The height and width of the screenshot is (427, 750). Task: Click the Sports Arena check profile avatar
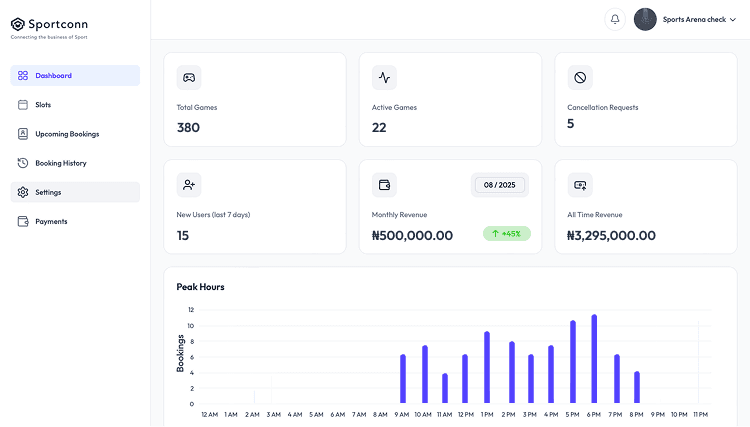(645, 20)
